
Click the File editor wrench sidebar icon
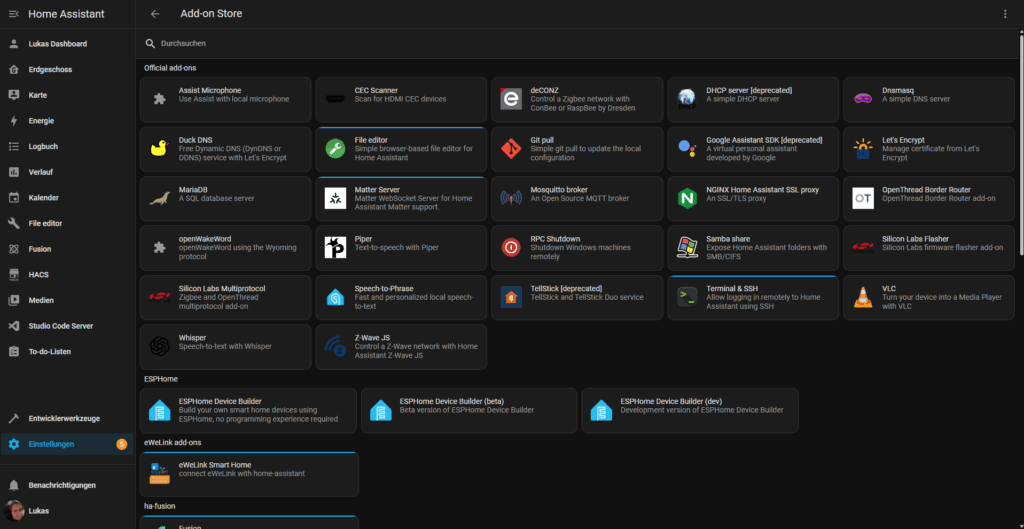pyautogui.click(x=14, y=223)
